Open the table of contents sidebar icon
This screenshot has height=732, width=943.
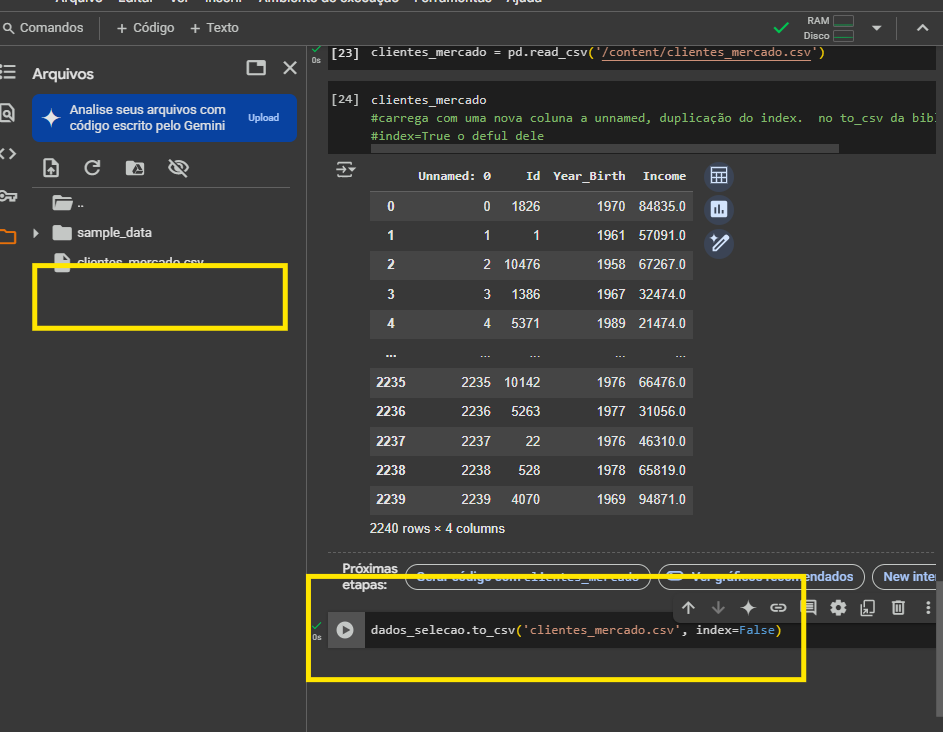pos(8,72)
